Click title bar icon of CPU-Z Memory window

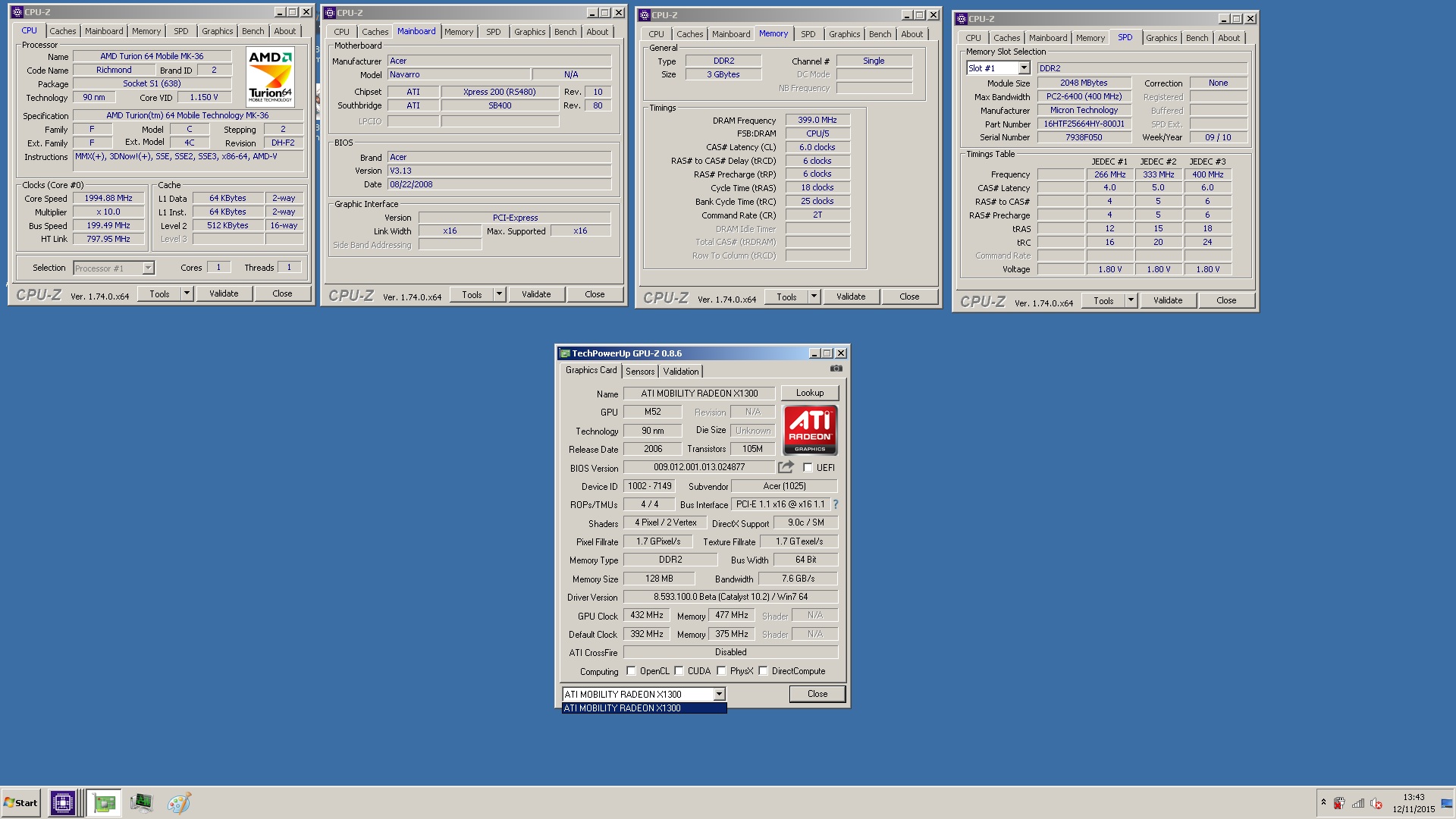(x=645, y=15)
